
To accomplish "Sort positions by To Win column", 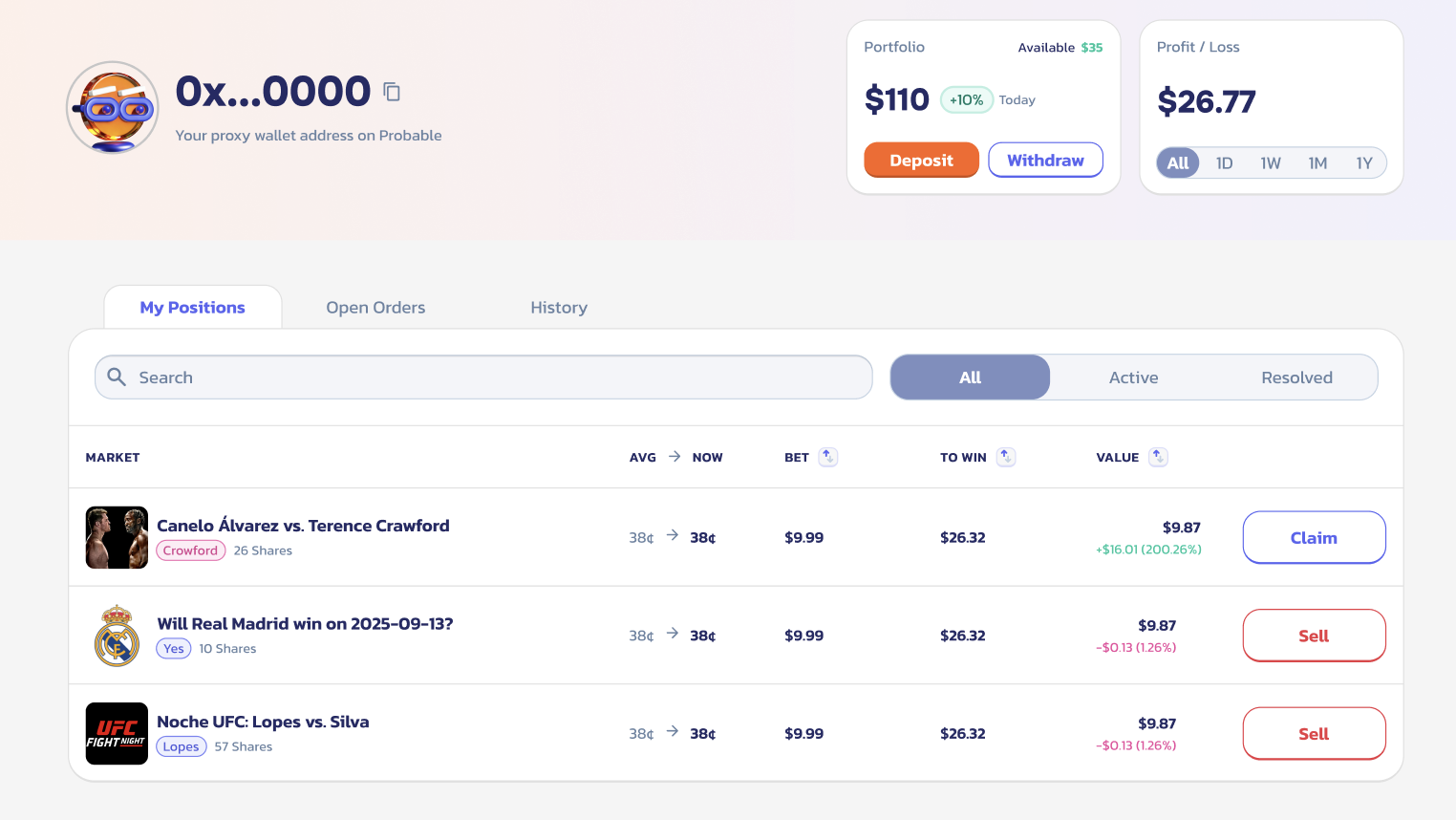I will tap(1006, 457).
